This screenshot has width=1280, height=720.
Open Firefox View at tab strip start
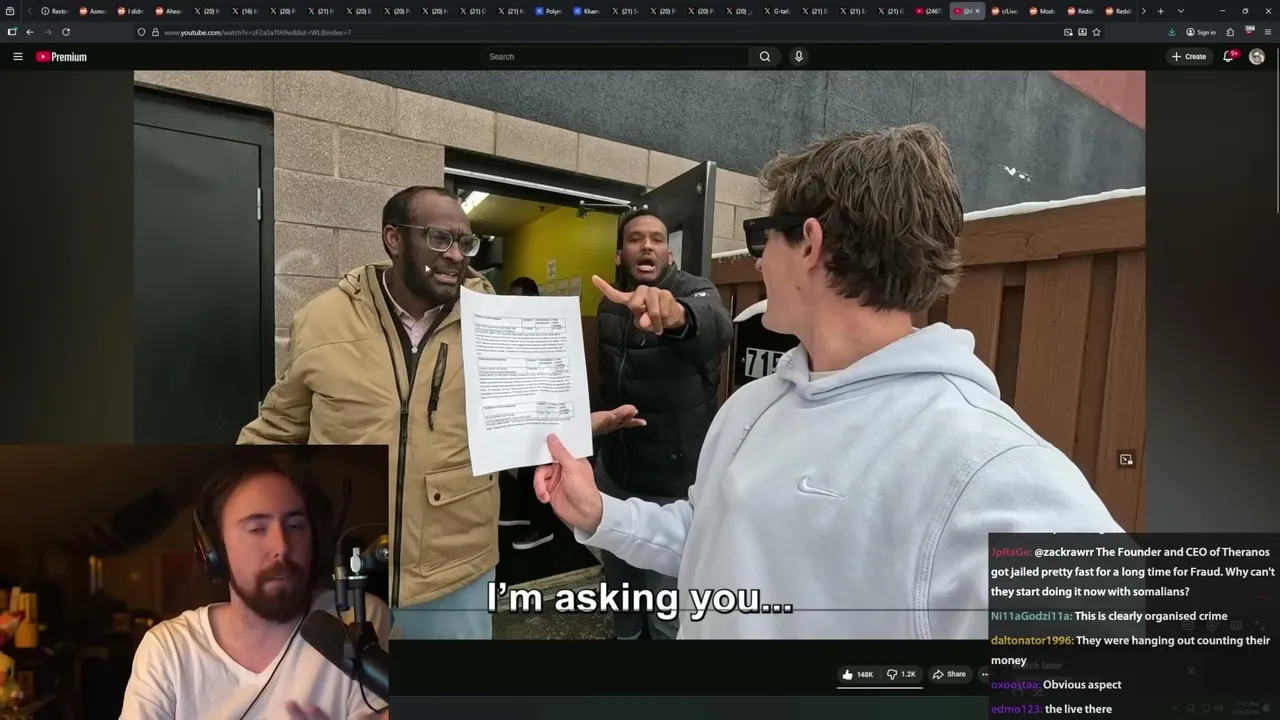[x=10, y=11]
